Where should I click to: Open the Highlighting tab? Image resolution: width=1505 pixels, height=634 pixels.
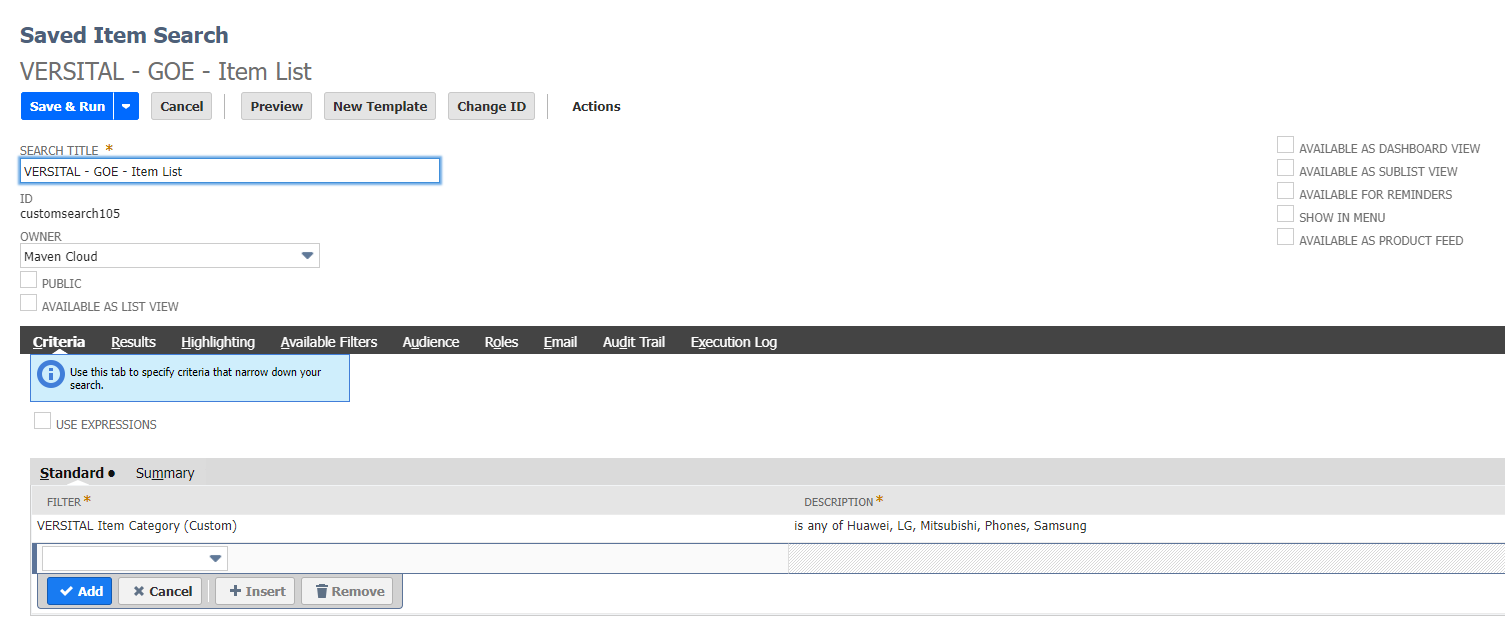[218, 342]
